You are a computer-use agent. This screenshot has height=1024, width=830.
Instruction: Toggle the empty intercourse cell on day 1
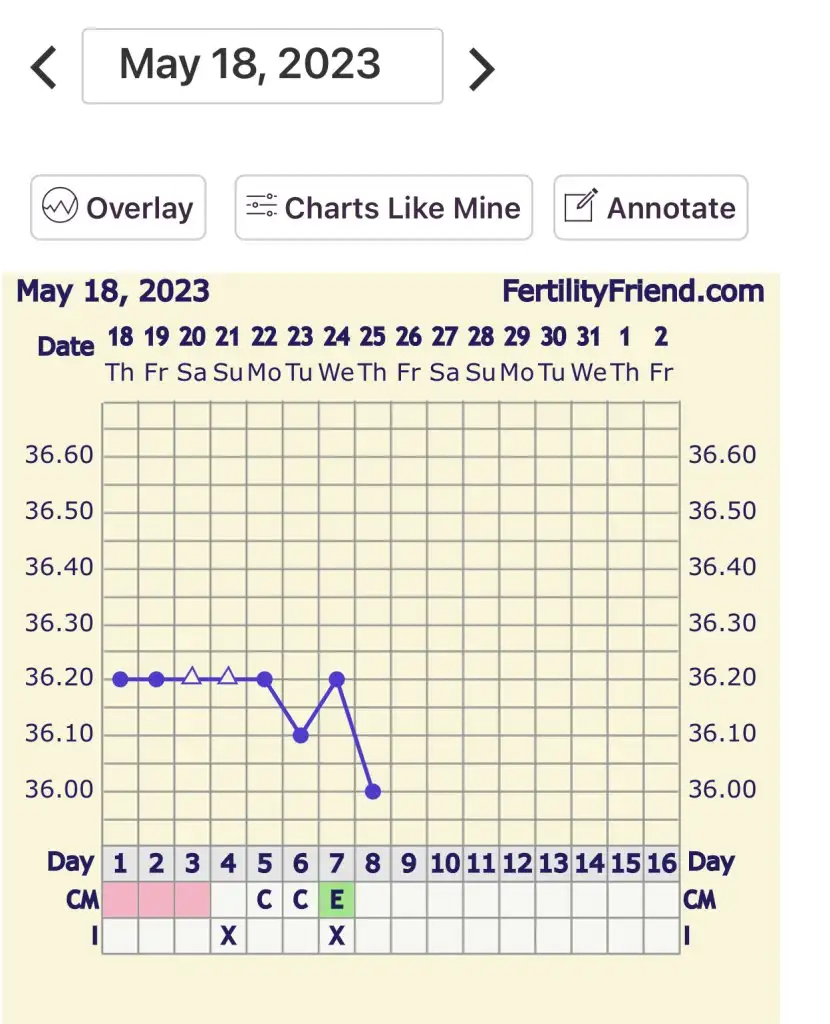pyautogui.click(x=120, y=936)
